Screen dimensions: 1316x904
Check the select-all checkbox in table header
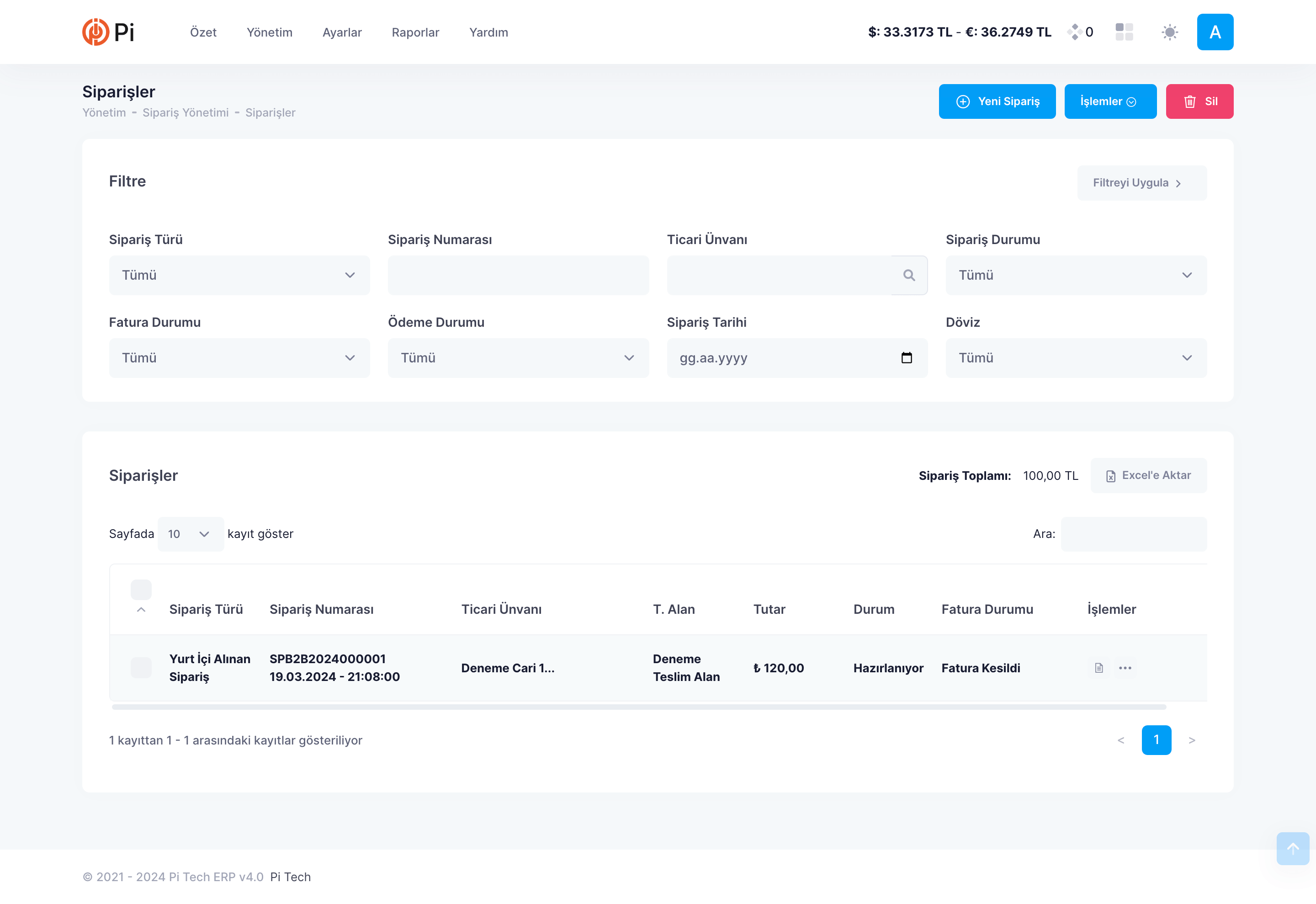point(141,589)
